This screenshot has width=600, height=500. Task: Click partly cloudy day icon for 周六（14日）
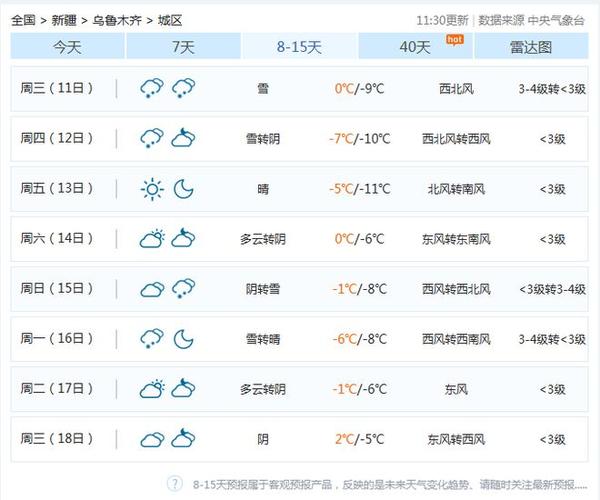click(x=152, y=238)
